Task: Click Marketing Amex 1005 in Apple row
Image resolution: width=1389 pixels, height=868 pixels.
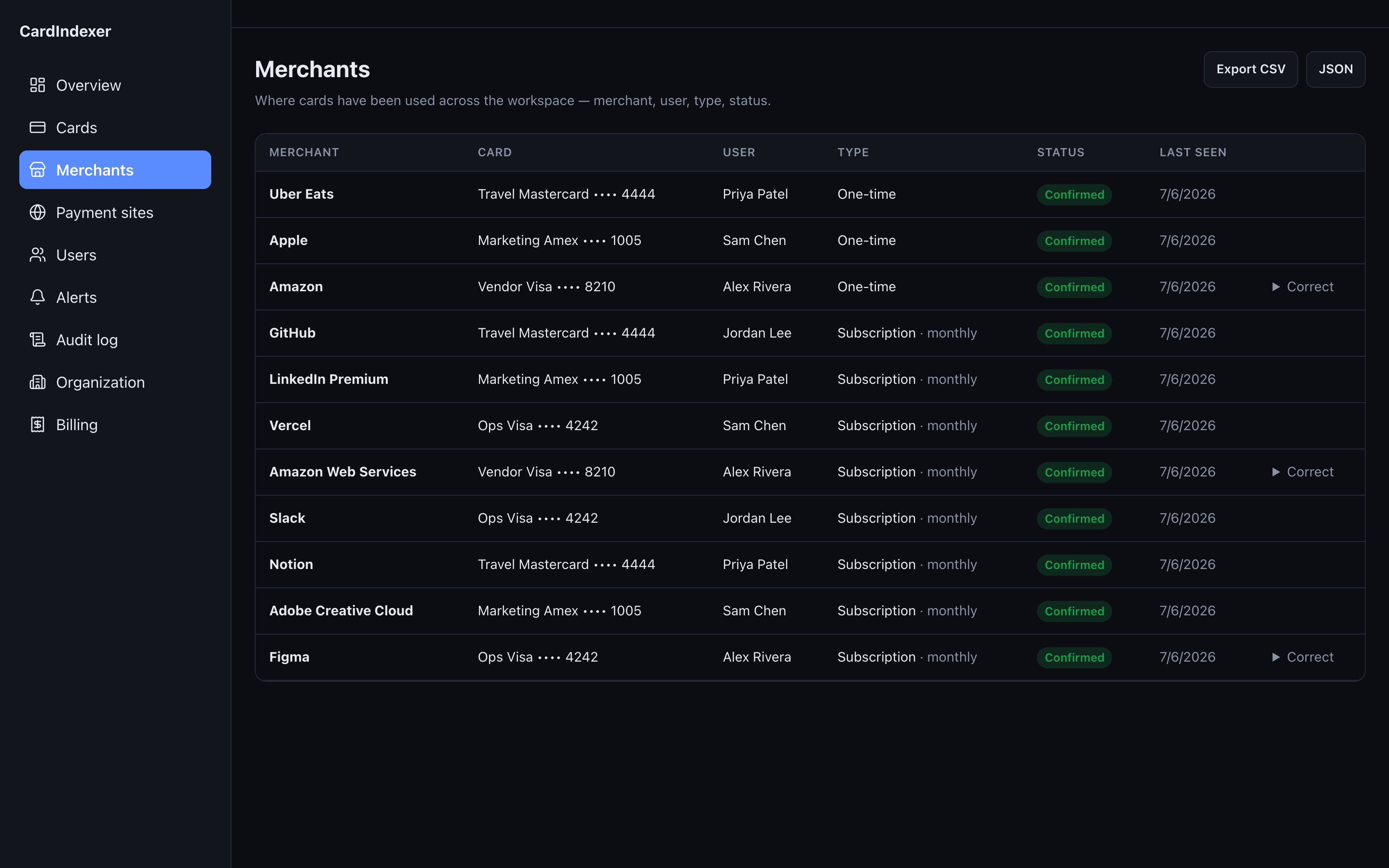Action: [559, 241]
